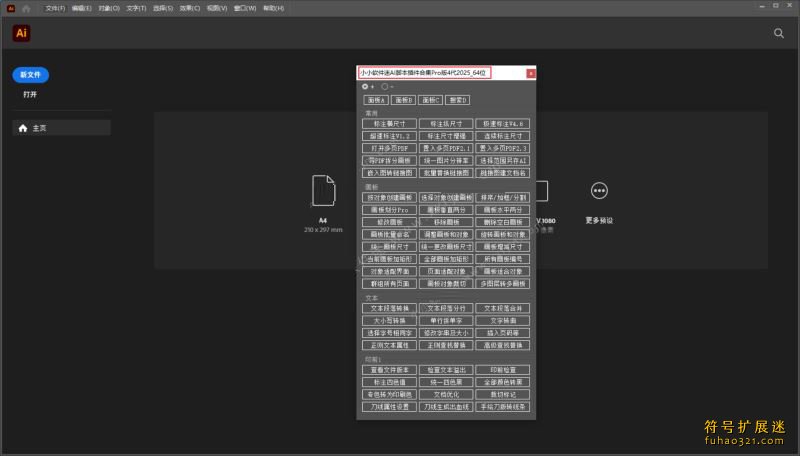This screenshot has height=456, width=800.
Task: Click the 文档优化 button
Action: pos(445,394)
